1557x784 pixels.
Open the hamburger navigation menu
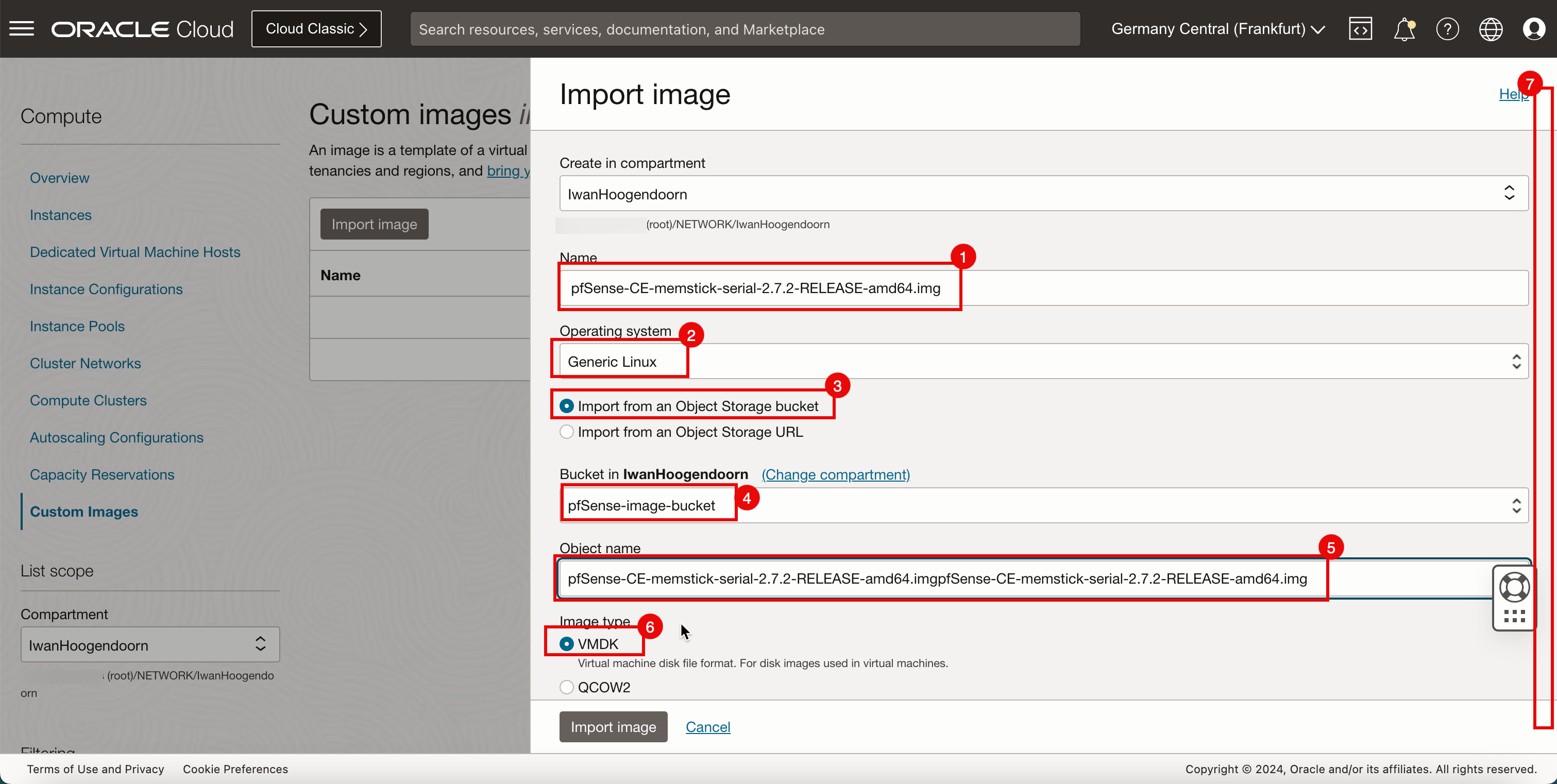tap(22, 29)
